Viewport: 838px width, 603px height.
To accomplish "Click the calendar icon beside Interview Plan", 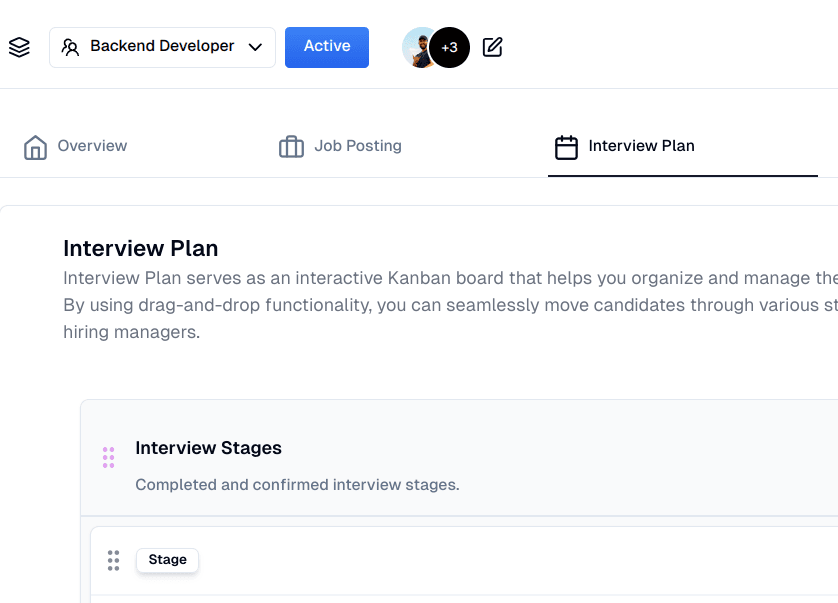I will 566,147.
